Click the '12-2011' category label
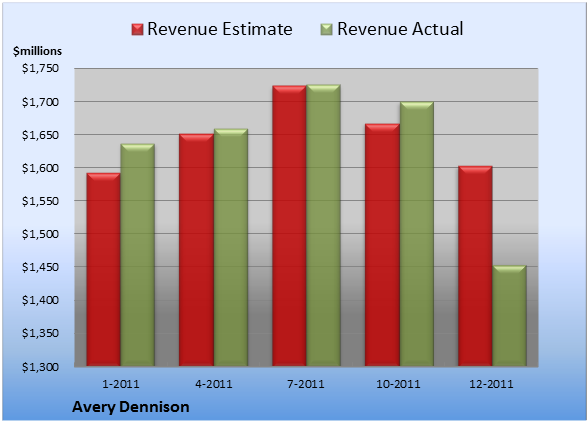The width and height of the screenshot is (588, 422). tap(491, 384)
